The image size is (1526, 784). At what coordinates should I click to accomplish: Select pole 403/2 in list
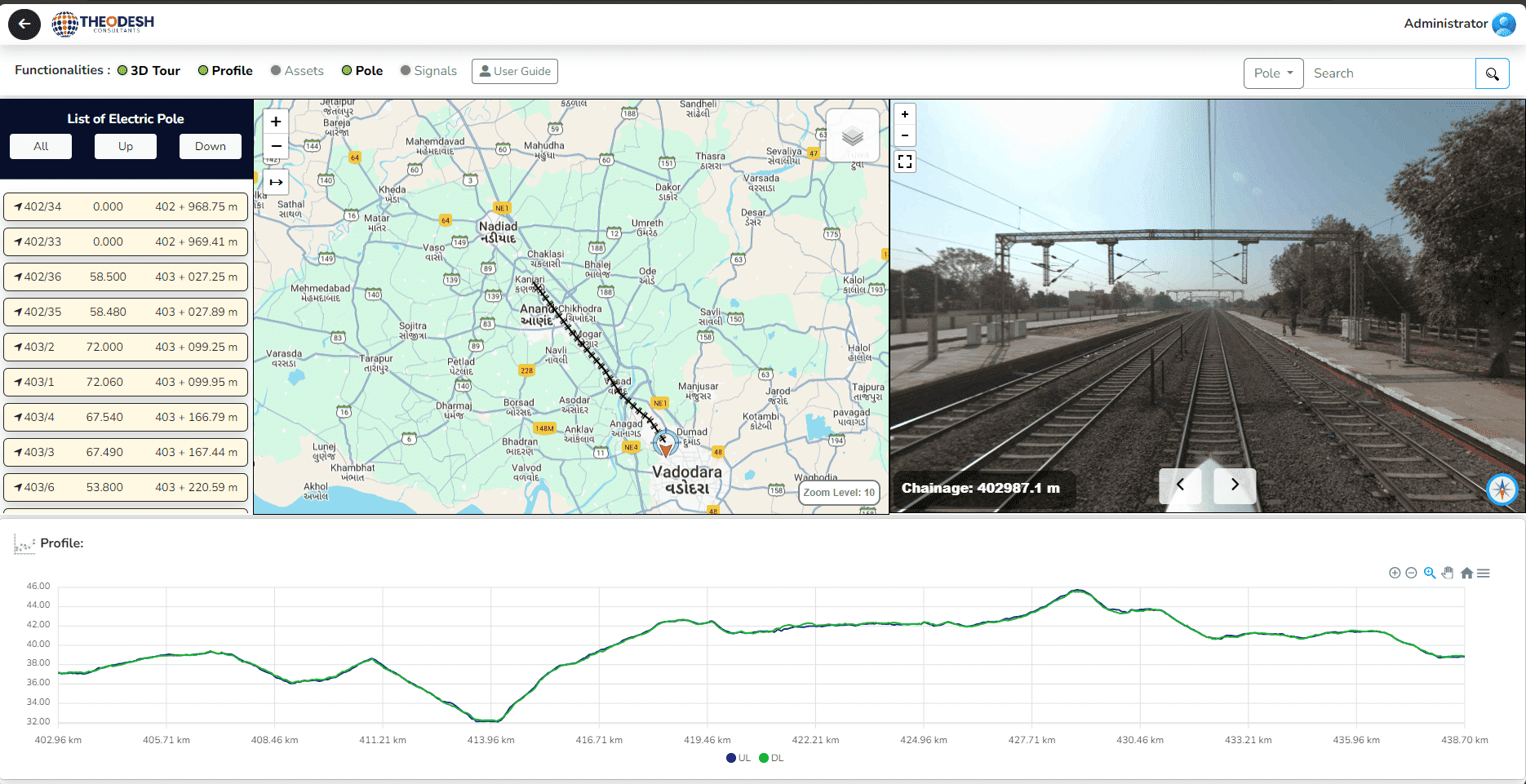point(126,348)
